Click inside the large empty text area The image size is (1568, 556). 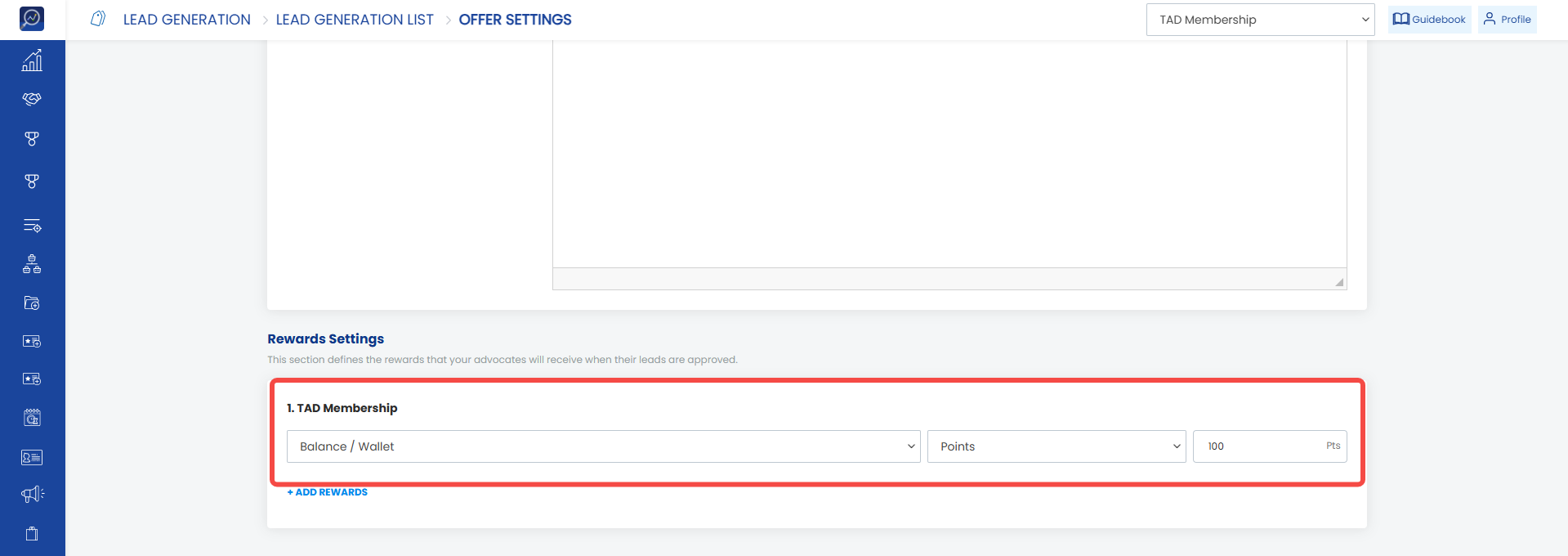949,154
